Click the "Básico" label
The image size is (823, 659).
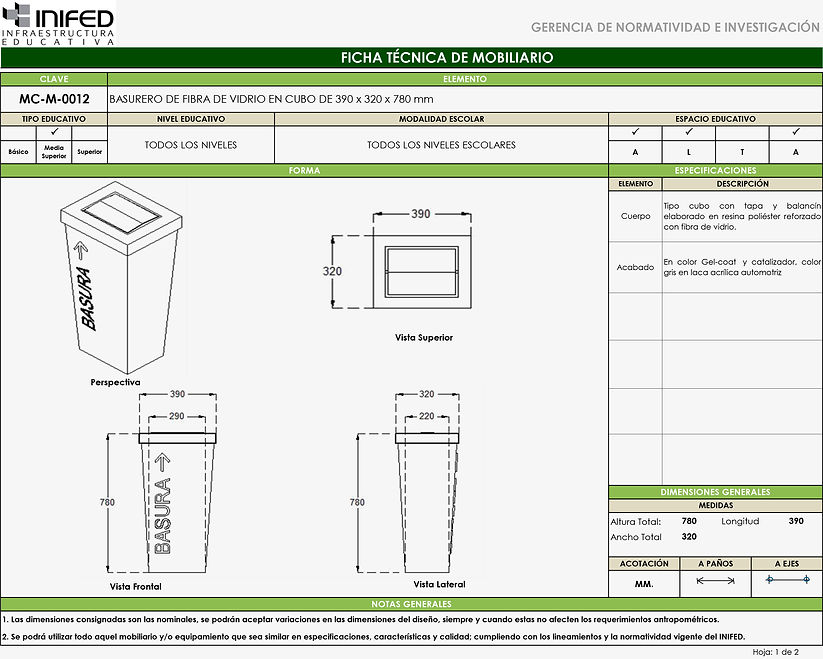point(18,152)
